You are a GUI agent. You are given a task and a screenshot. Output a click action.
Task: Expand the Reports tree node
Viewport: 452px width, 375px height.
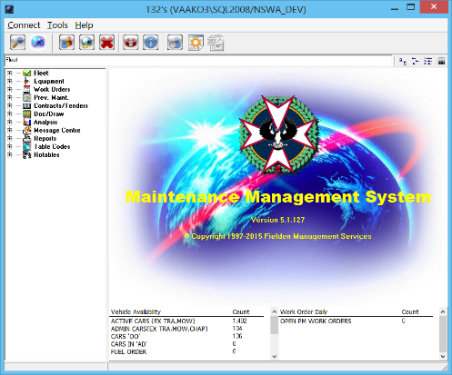[10, 138]
